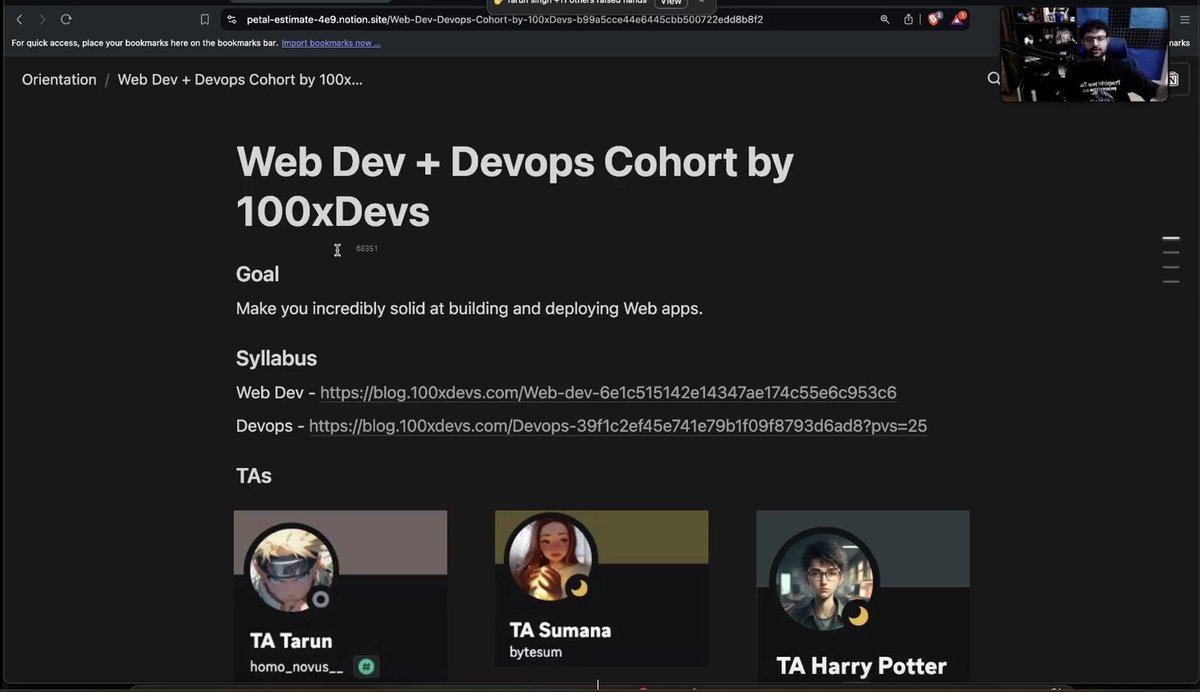
Task: Click the TAs heading
Action: point(254,476)
